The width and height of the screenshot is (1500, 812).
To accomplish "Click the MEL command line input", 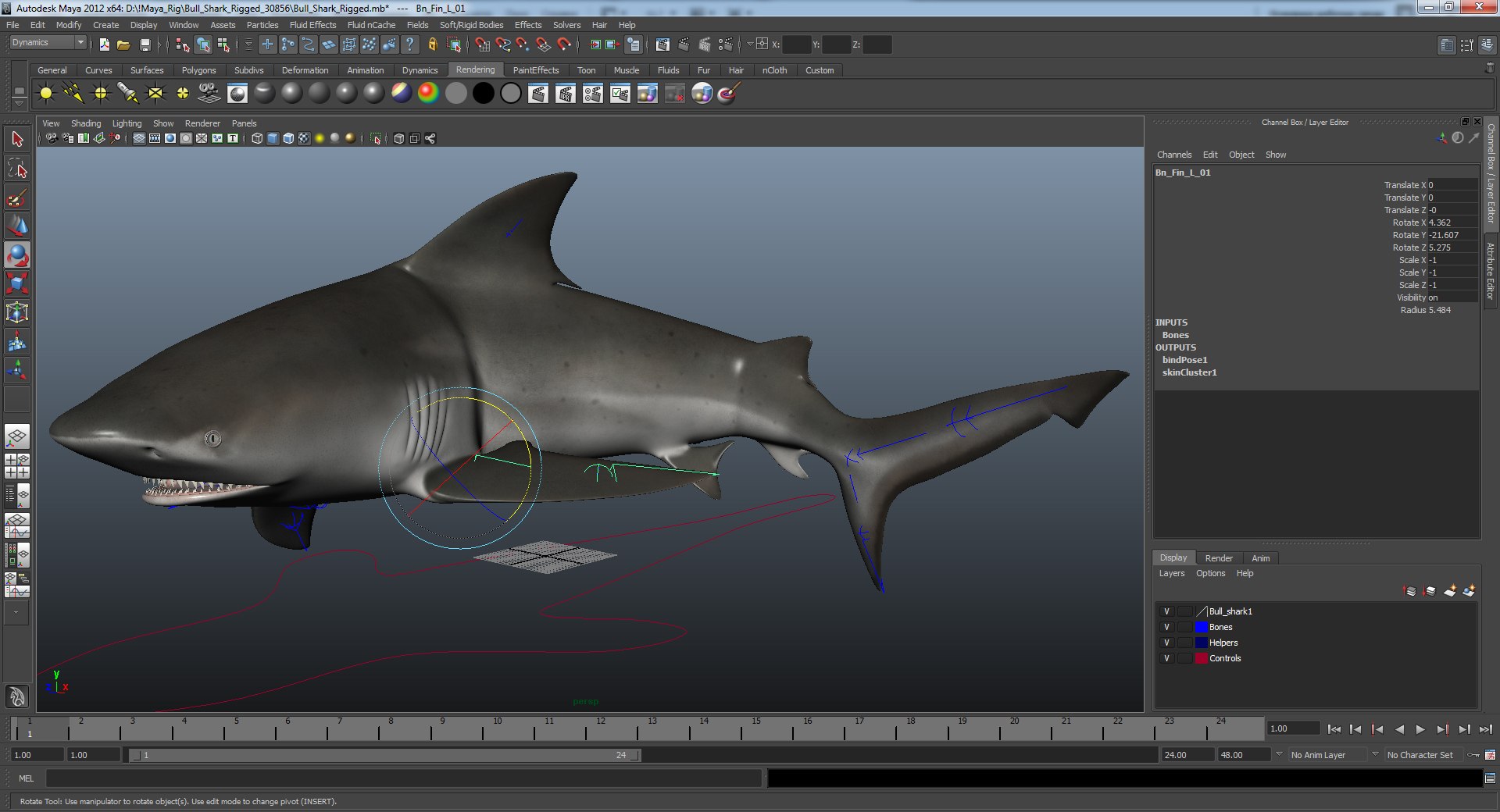I will (403, 778).
